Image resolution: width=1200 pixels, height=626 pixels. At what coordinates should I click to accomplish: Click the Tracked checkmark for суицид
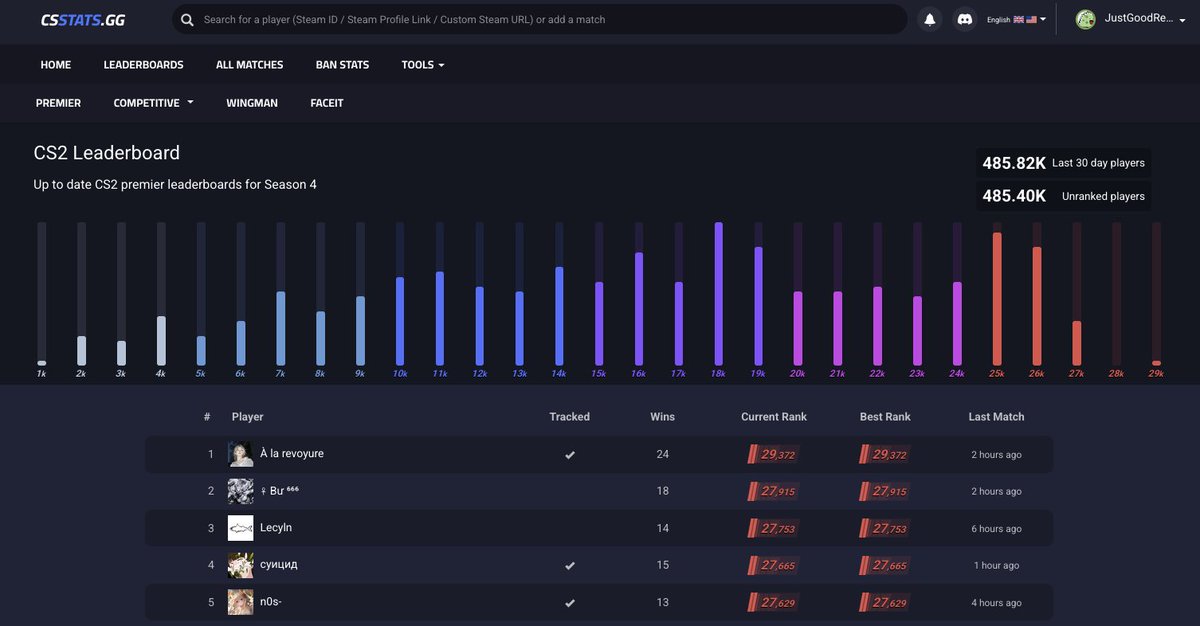tap(570, 565)
